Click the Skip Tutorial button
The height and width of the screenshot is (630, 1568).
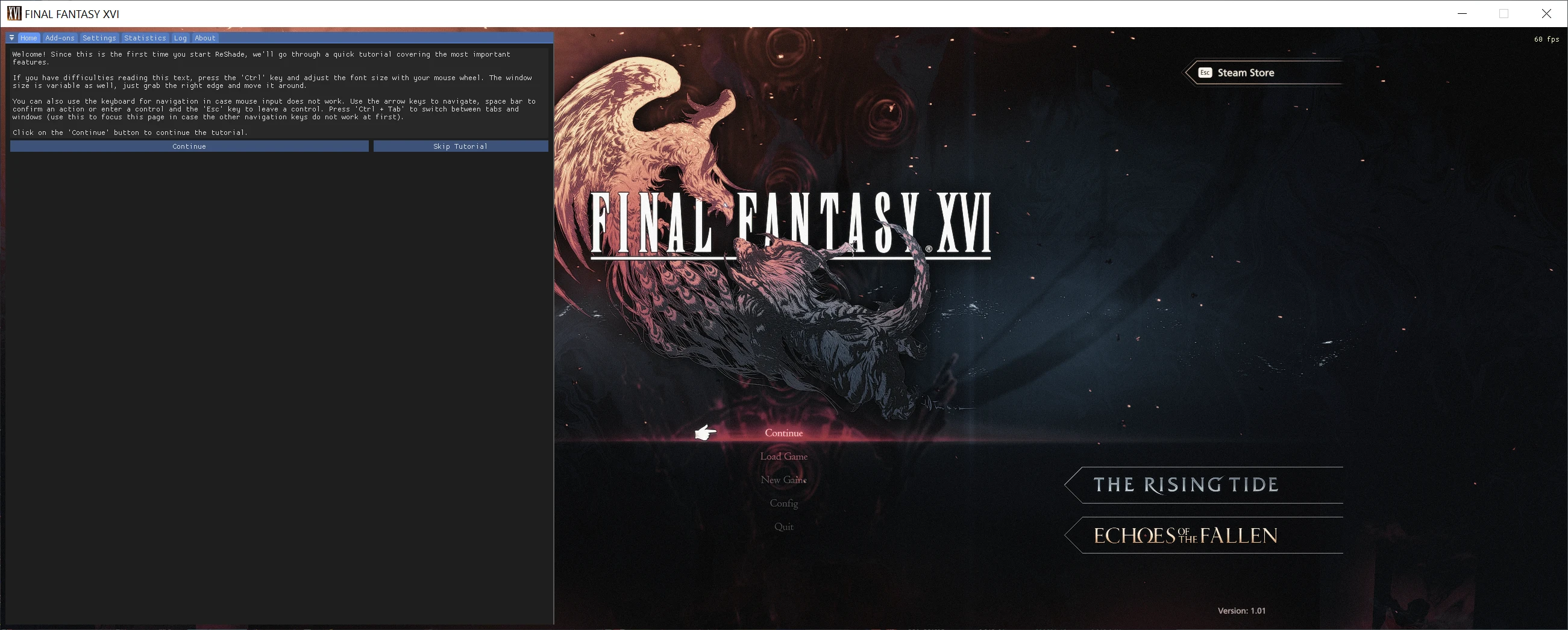pos(460,146)
